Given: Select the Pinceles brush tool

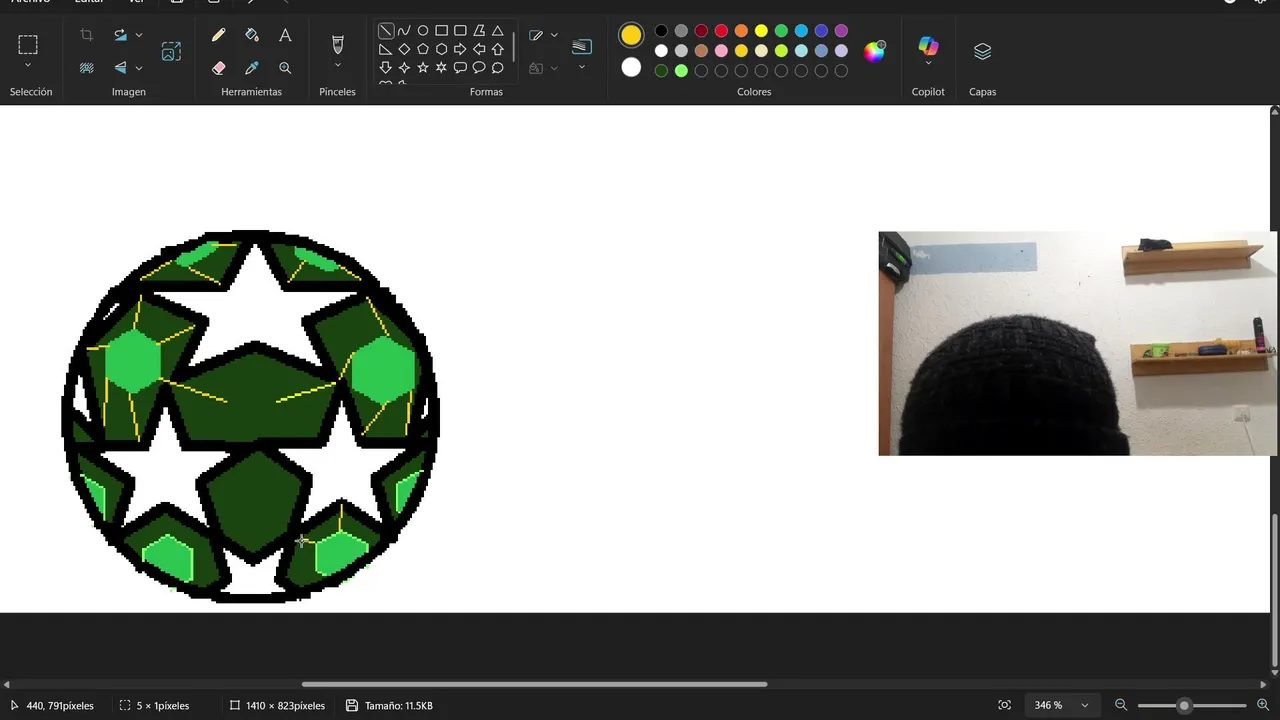Looking at the screenshot, I should (x=337, y=44).
